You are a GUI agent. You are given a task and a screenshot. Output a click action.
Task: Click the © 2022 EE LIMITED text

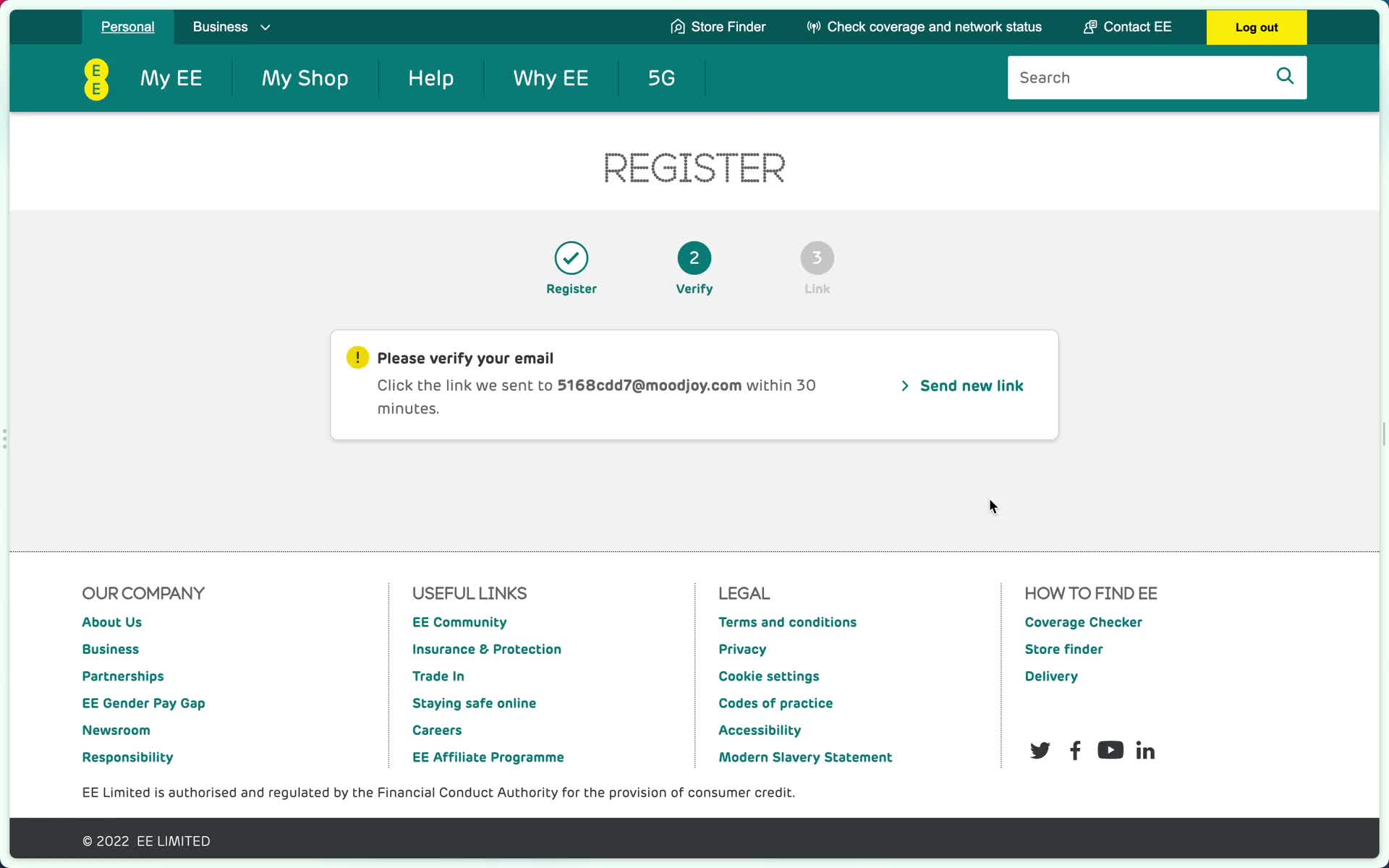(146, 841)
